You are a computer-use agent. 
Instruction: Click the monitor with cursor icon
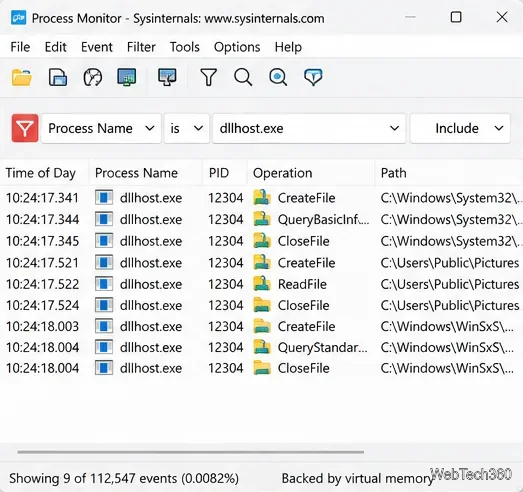[x=167, y=77]
